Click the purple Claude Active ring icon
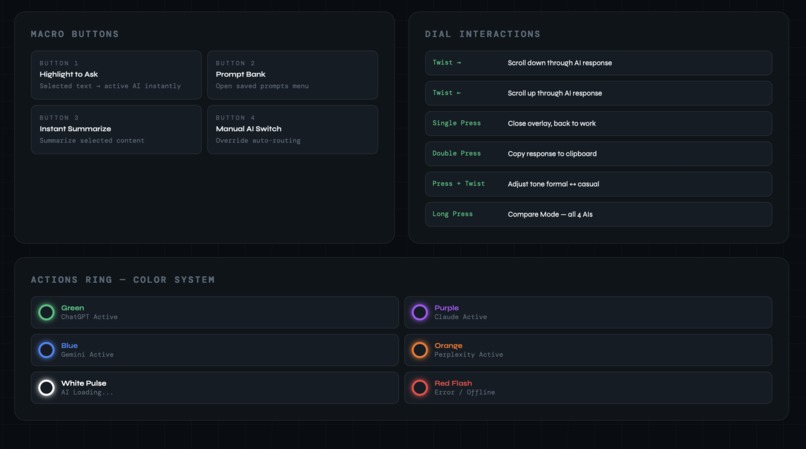The height and width of the screenshot is (449, 806). [x=419, y=312]
